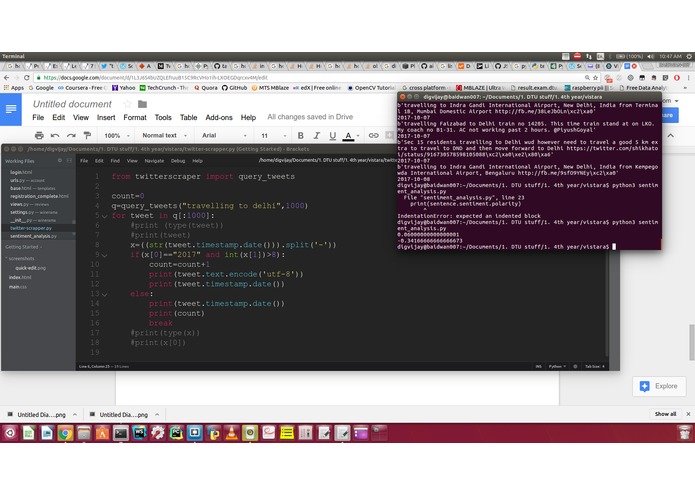Open the font size 11 dropdown
The height and width of the screenshot is (494, 695).
[x=273, y=135]
